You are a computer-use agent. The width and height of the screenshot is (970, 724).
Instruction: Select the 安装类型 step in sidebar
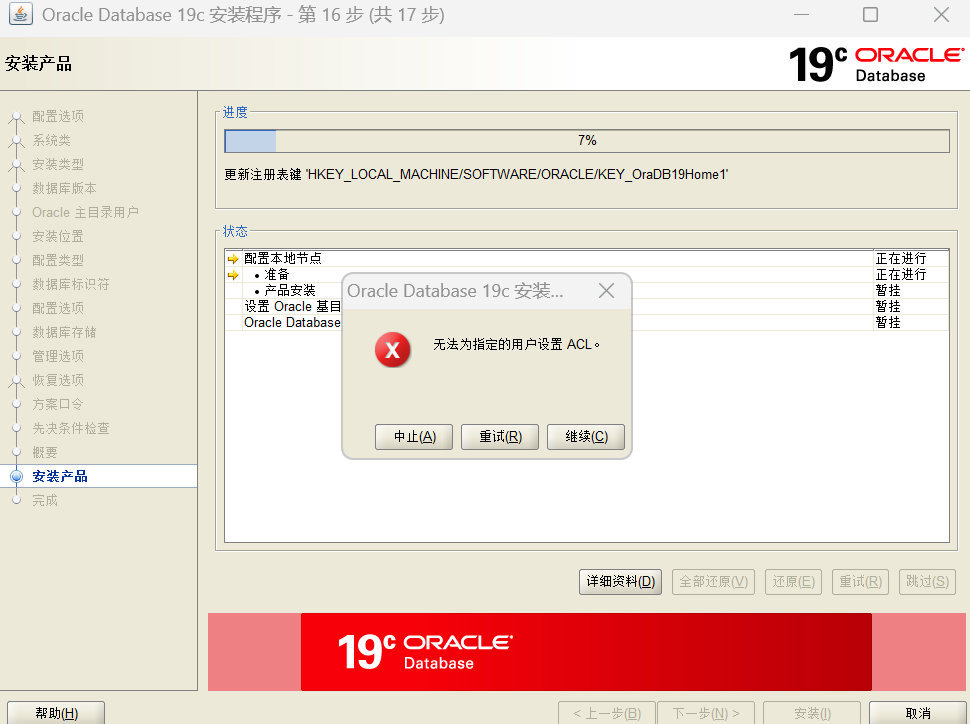tap(58, 164)
